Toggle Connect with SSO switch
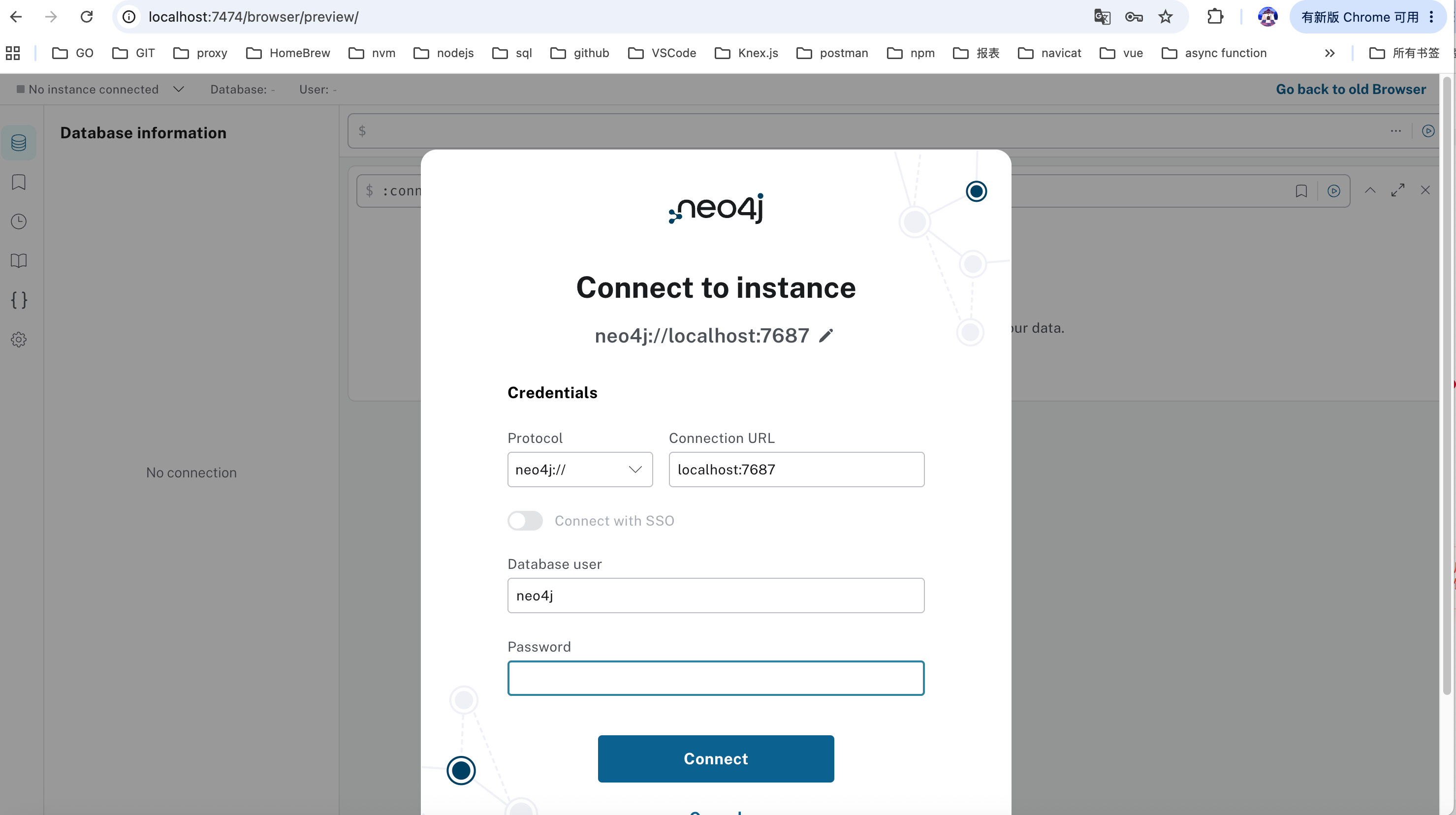Viewport: 1456px width, 815px height. click(x=525, y=521)
